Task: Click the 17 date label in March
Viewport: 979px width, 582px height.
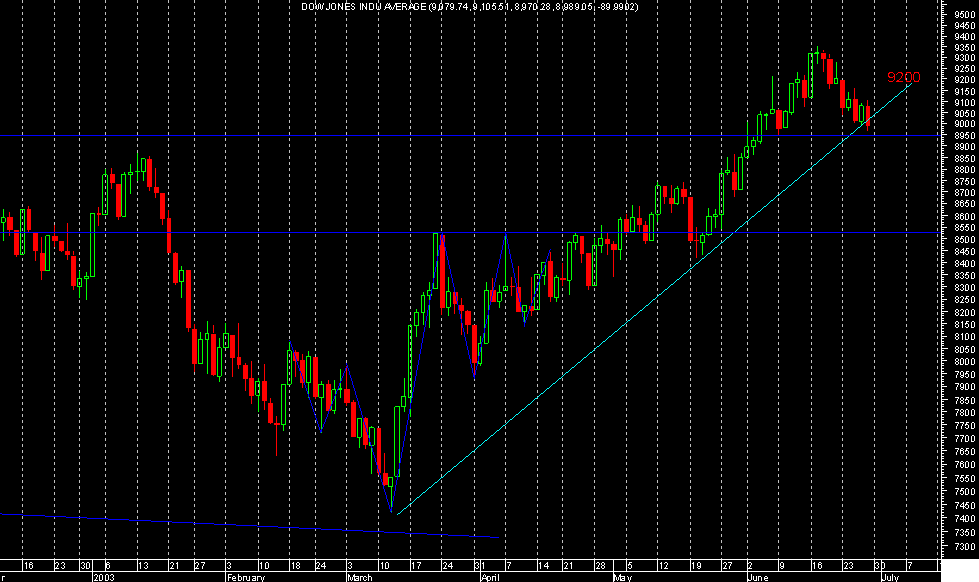Action: (416, 566)
